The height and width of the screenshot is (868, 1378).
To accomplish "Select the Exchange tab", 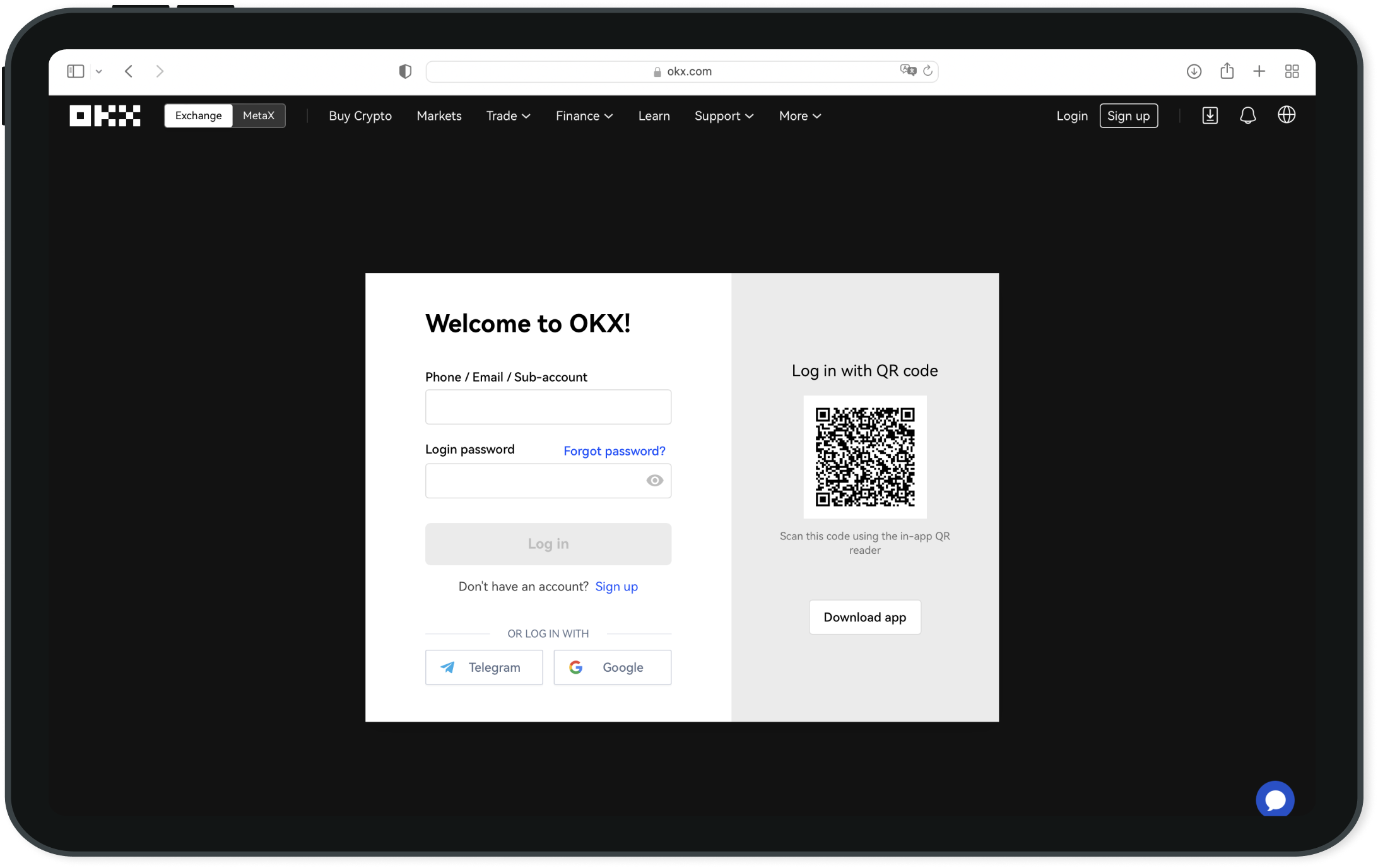I will tap(198, 115).
